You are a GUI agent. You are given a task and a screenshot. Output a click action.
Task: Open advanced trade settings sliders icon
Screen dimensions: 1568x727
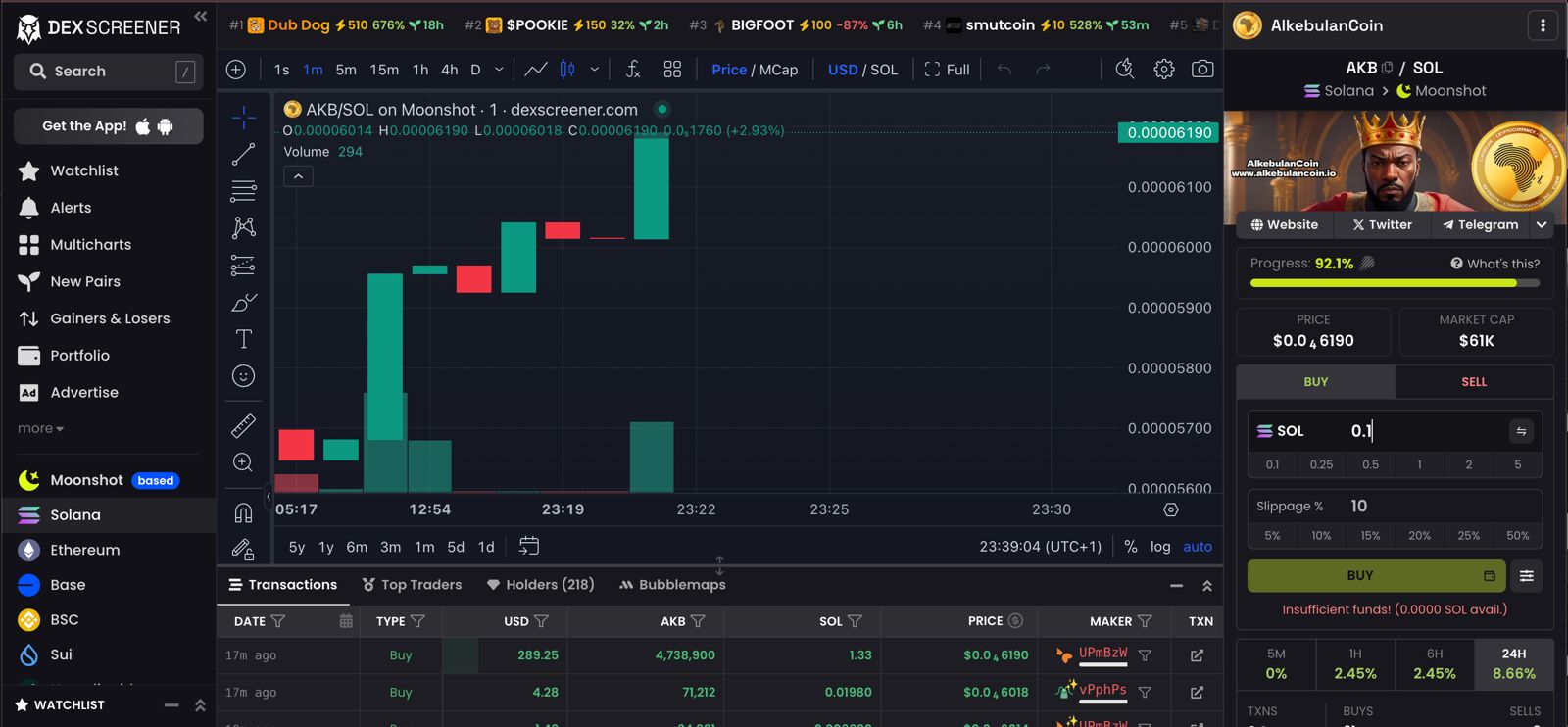pos(1527,576)
